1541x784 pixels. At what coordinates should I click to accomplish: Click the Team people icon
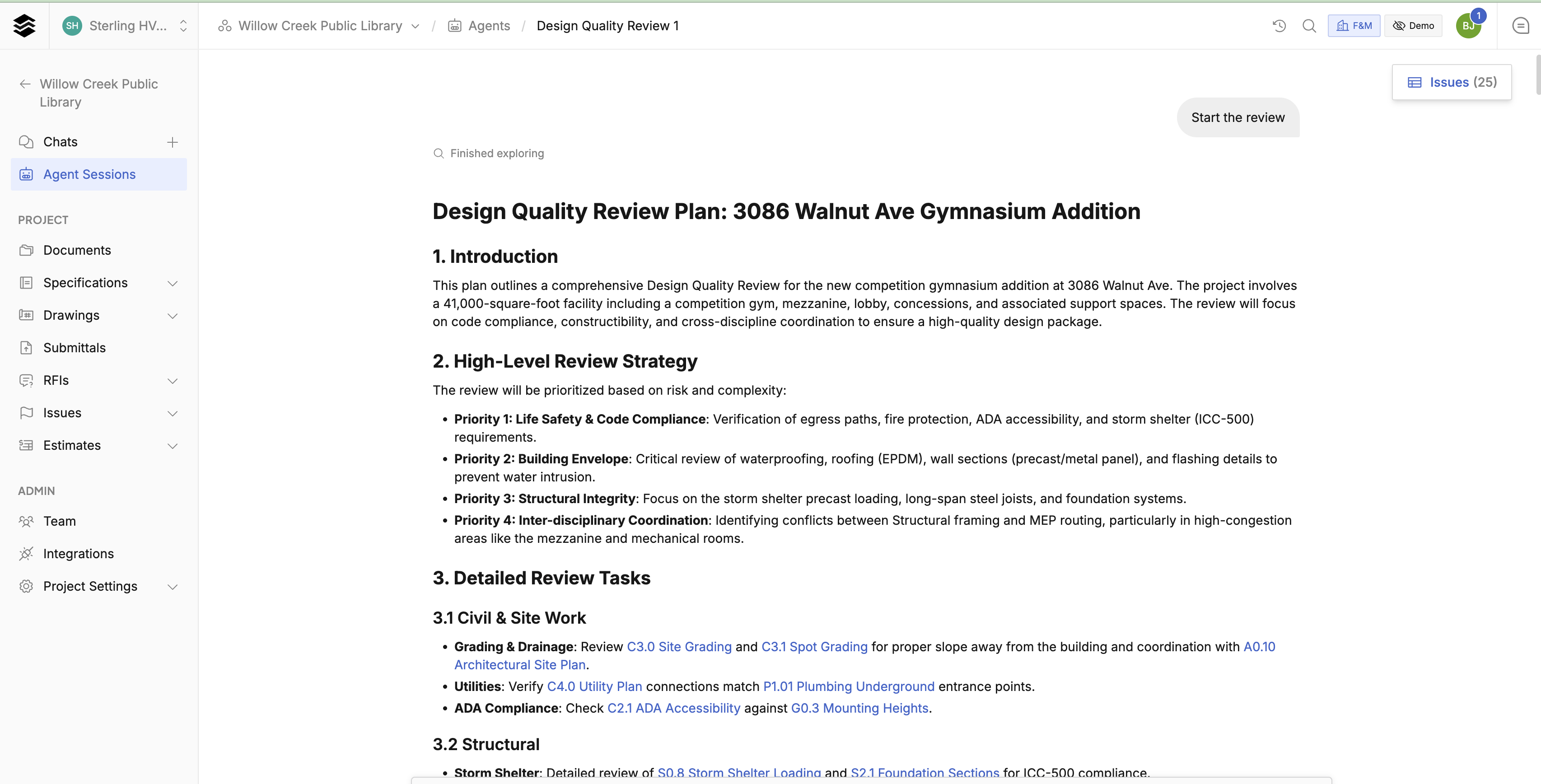(x=26, y=521)
